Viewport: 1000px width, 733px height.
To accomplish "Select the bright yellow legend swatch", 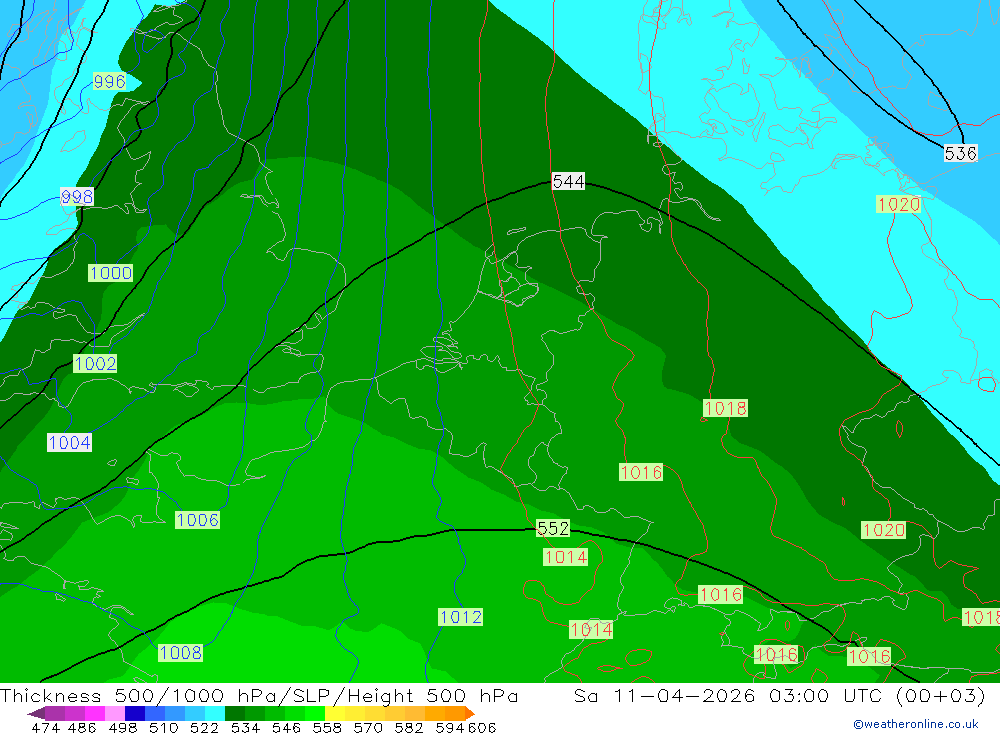I will pos(335,713).
